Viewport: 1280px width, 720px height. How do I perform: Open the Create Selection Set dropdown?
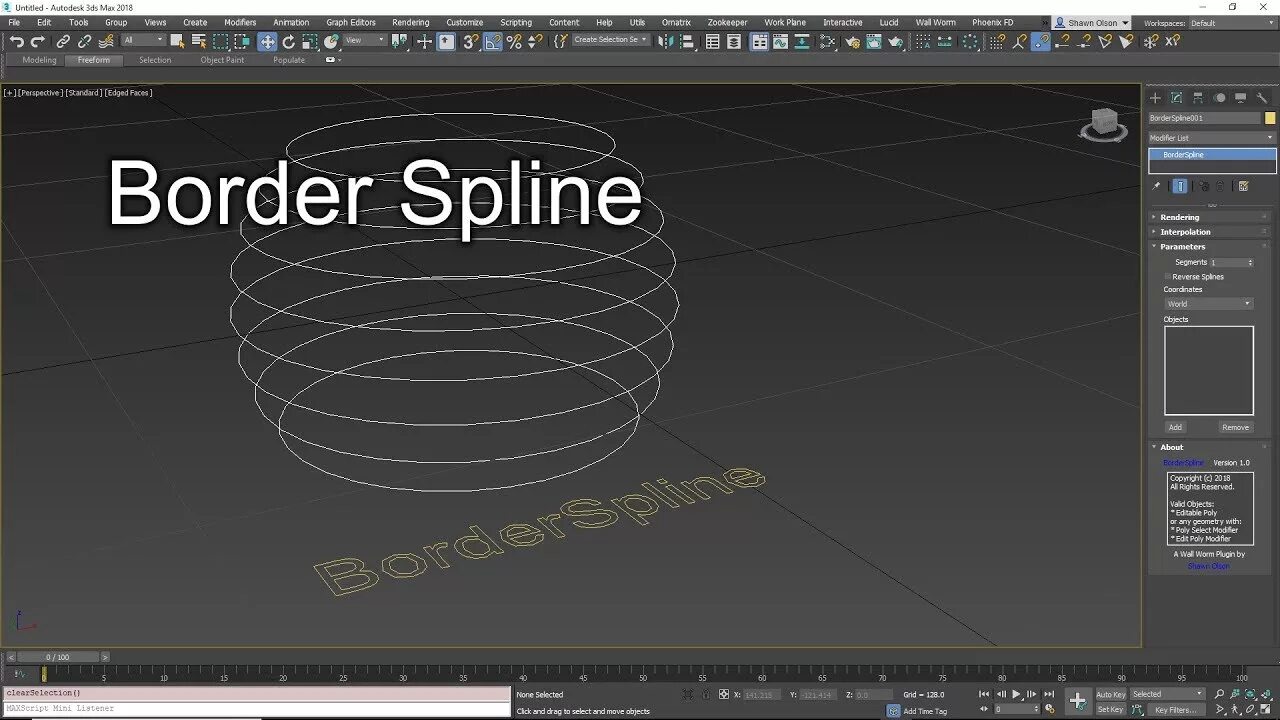point(611,40)
